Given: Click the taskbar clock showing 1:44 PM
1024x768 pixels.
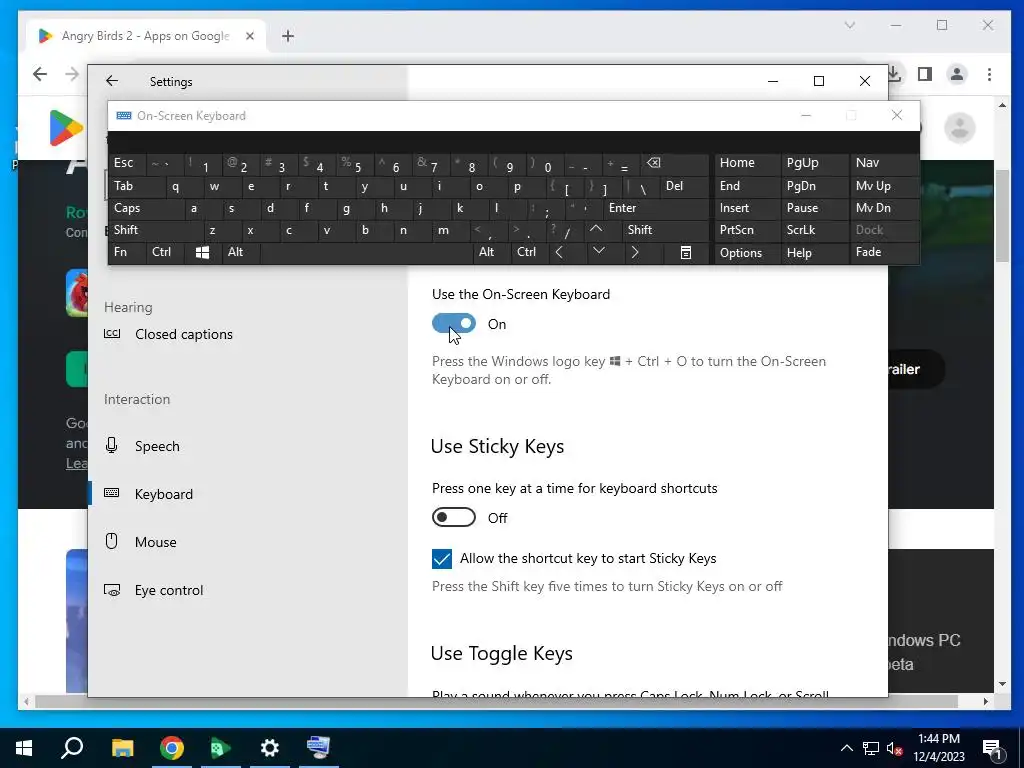Looking at the screenshot, I should point(939,748).
